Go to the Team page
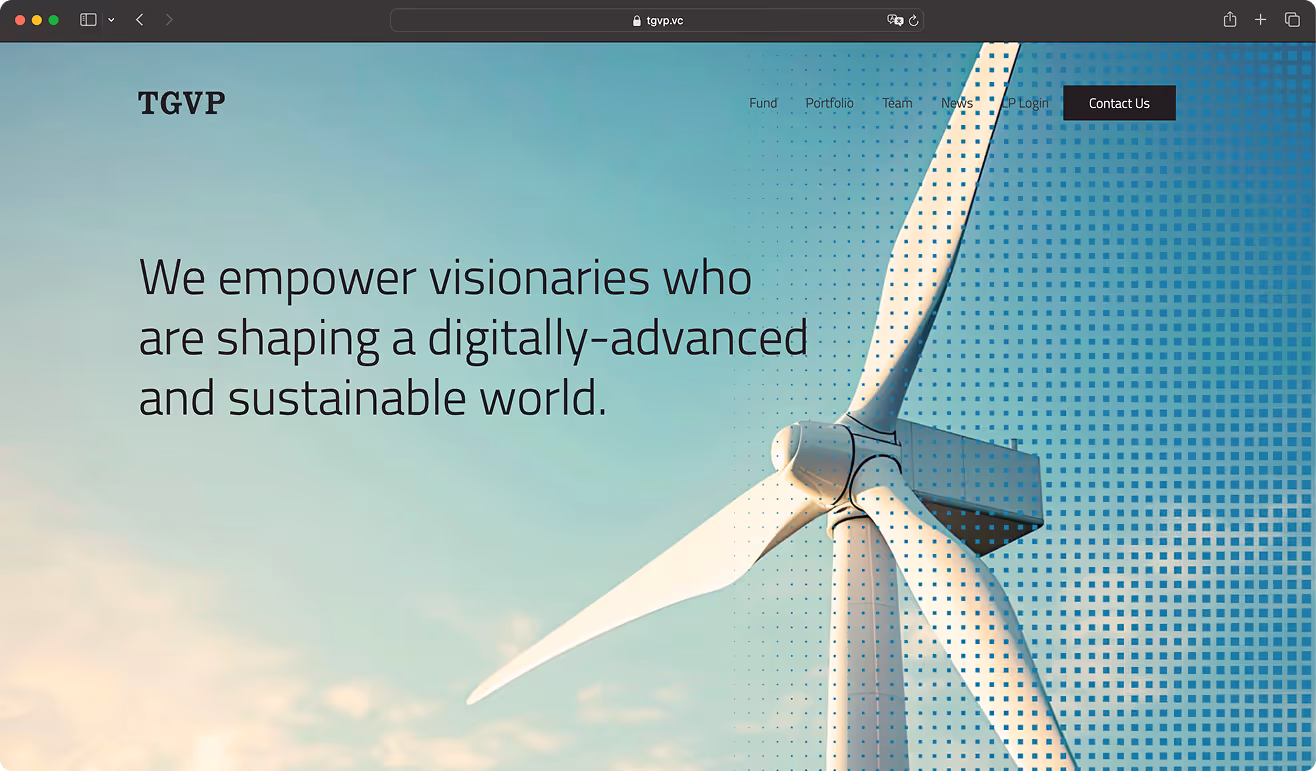Screen dimensions: 1316x771 [x=897, y=103]
